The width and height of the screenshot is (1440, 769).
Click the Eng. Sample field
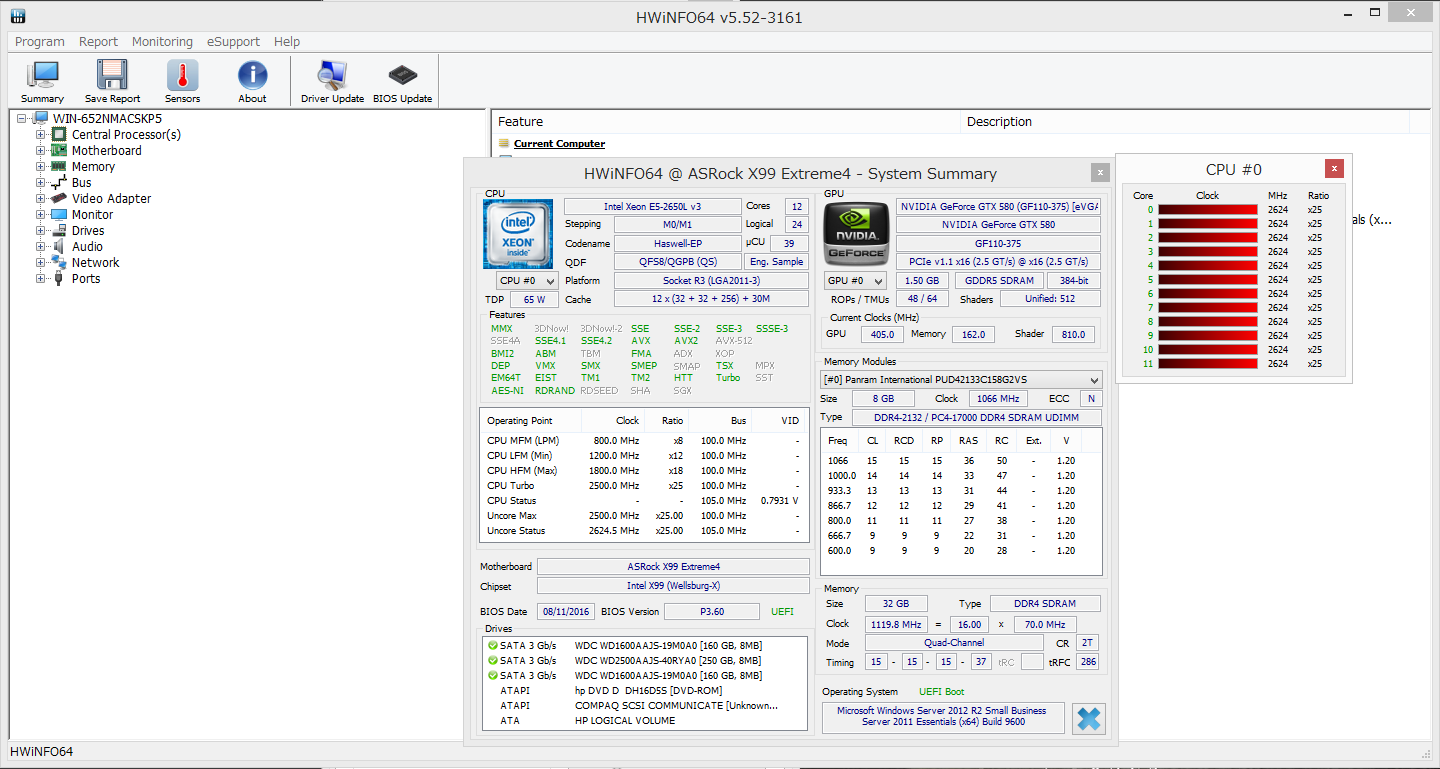click(x=776, y=262)
